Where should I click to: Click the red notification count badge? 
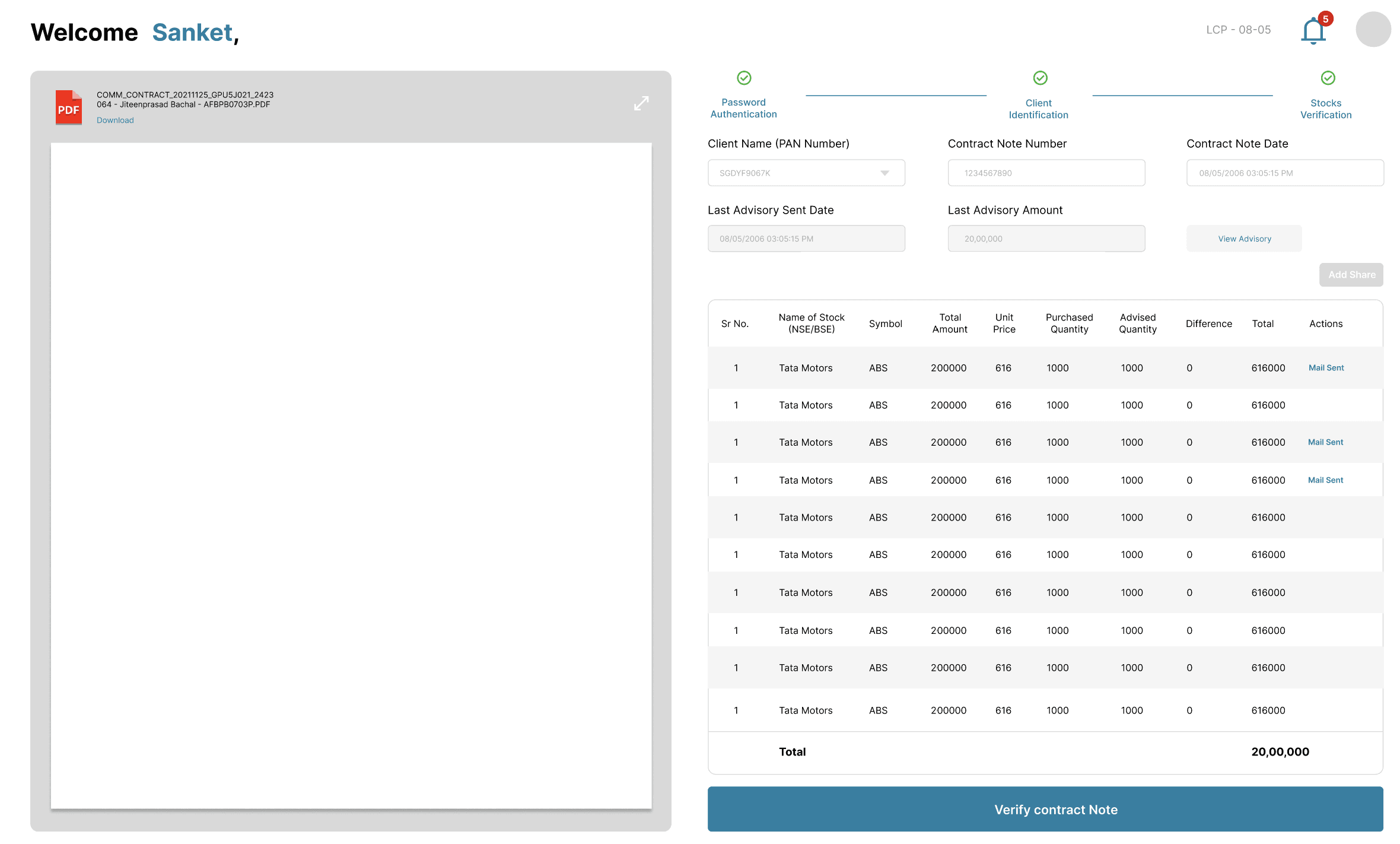pos(1325,19)
